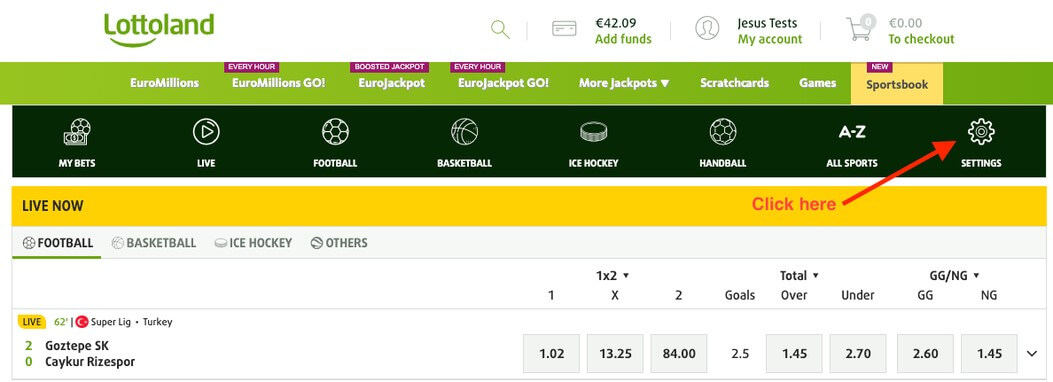This screenshot has height=382, width=1053.
Task: Open the GG/NG market dropdown
Action: pos(952,275)
